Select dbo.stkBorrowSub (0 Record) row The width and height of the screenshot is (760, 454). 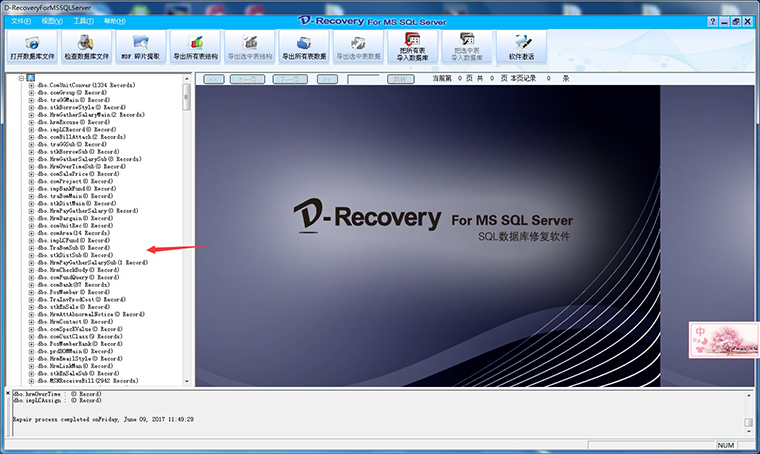click(x=78, y=152)
